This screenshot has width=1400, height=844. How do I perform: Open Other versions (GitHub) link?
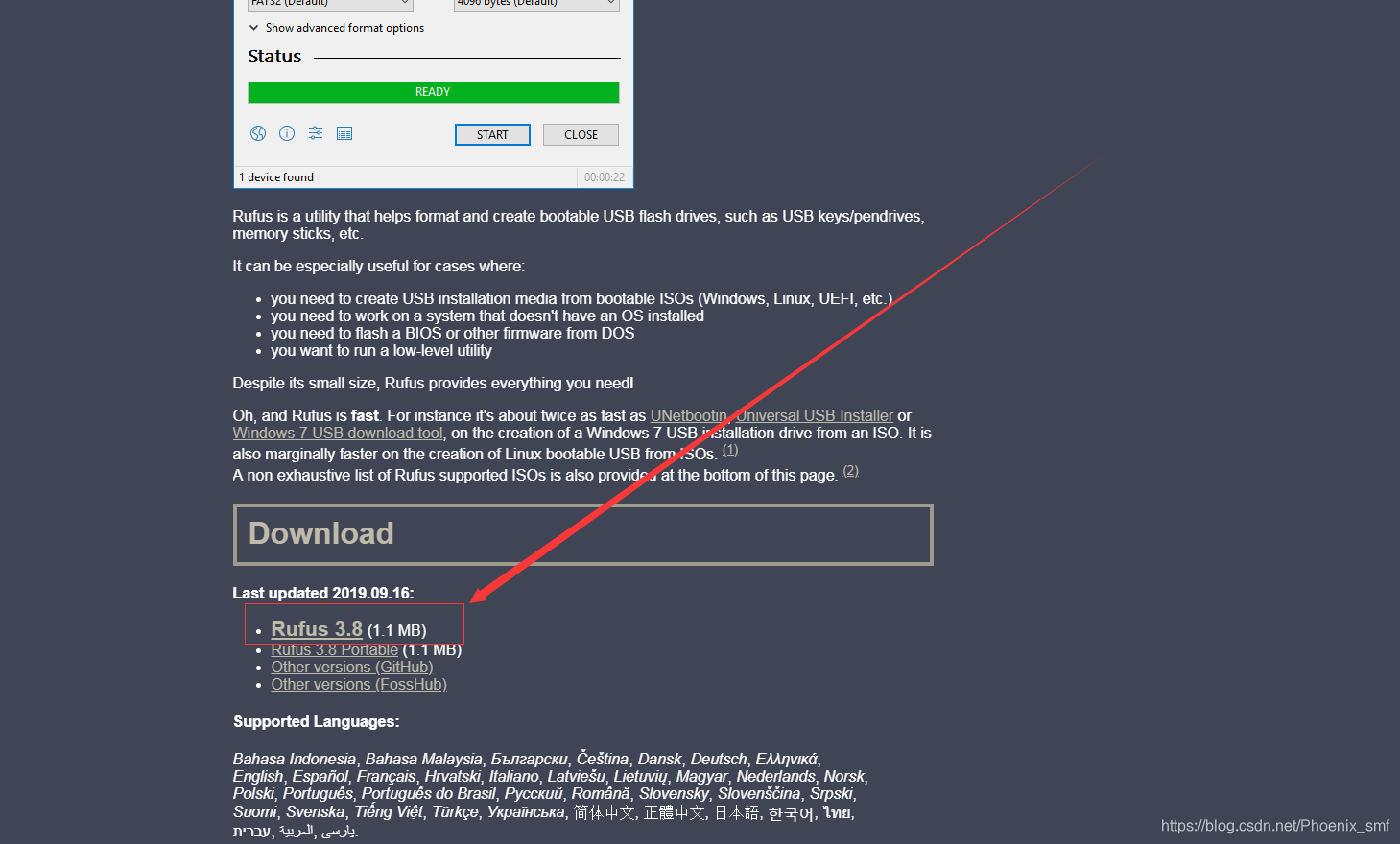tap(352, 667)
